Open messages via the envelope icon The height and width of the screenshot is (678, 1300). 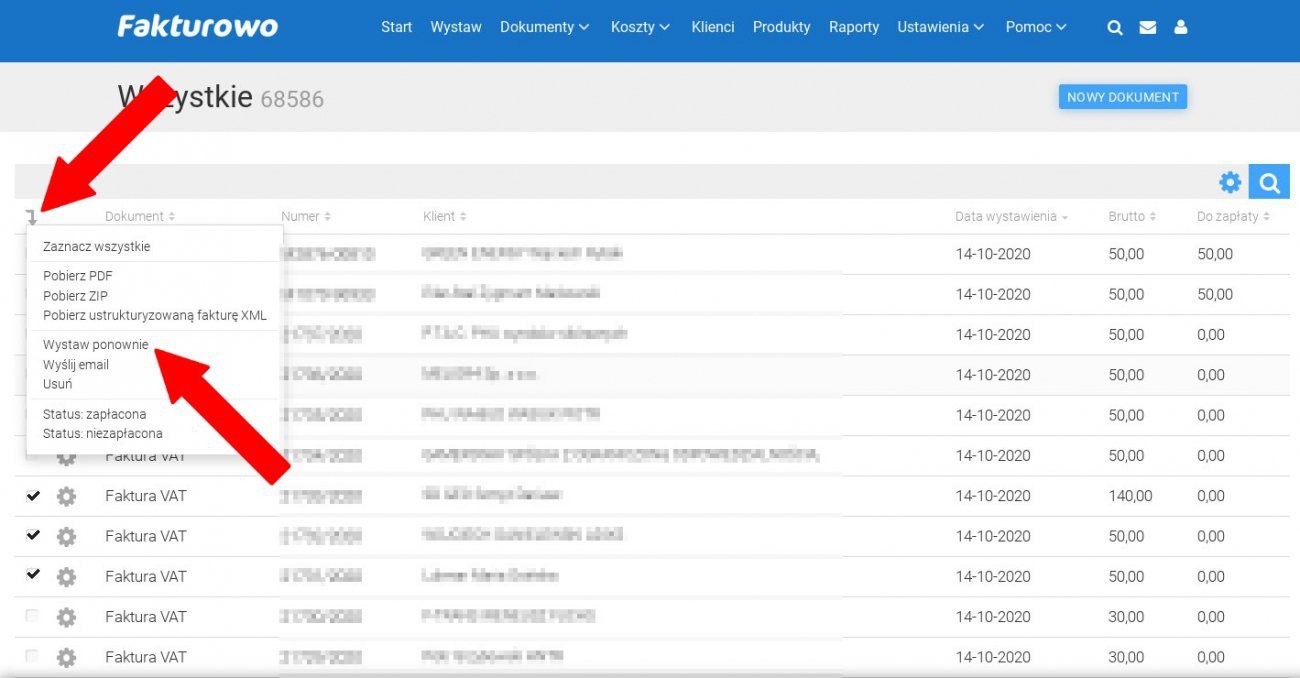(1148, 28)
